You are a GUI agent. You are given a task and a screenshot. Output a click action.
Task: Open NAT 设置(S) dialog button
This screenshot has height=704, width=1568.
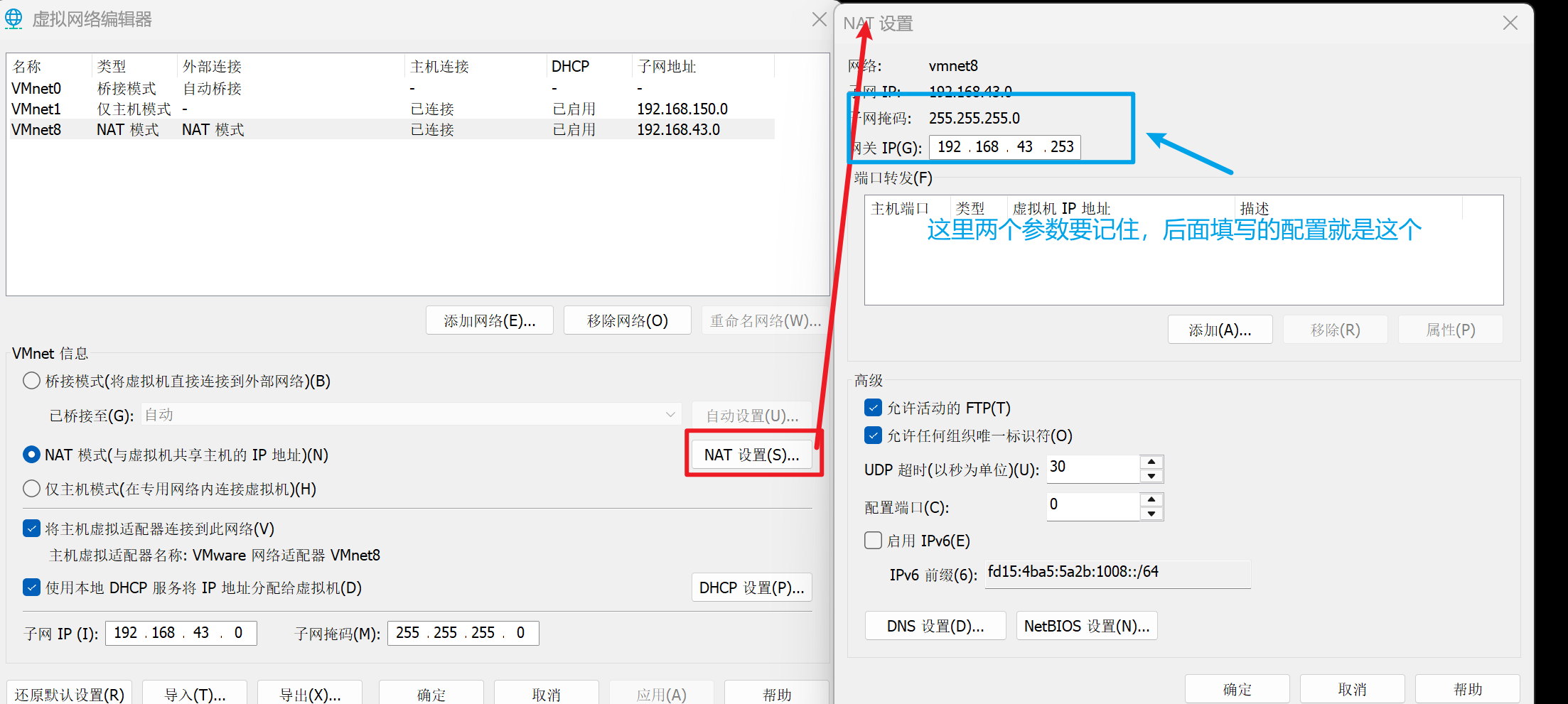(x=752, y=455)
